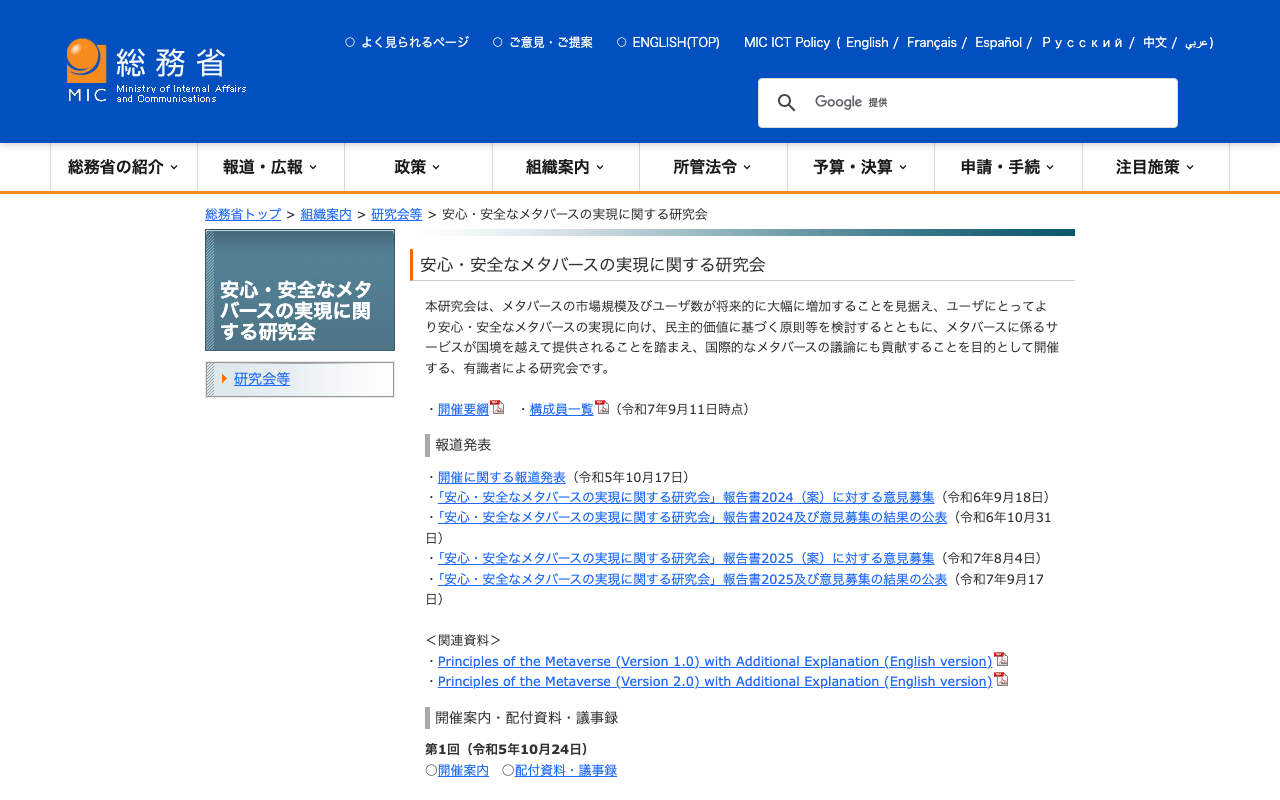Open MIC ICT Policy in Русский

point(1083,42)
